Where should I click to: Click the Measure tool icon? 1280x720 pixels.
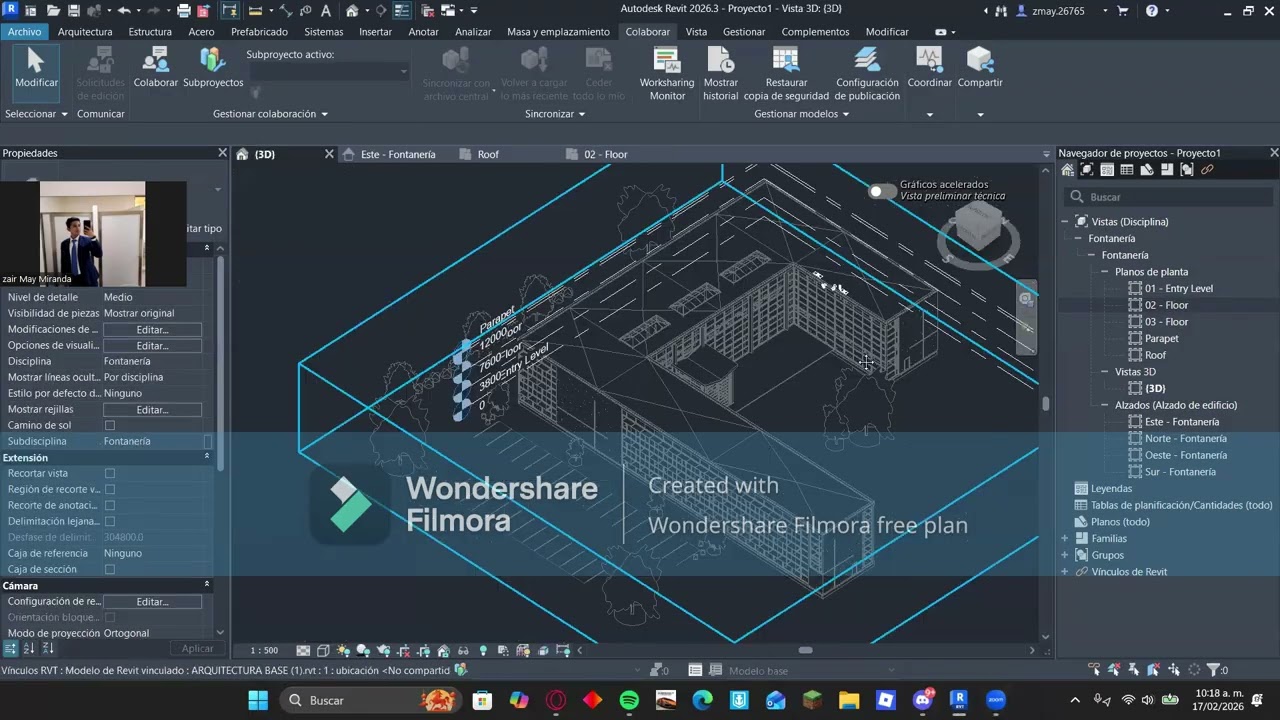tap(255, 11)
